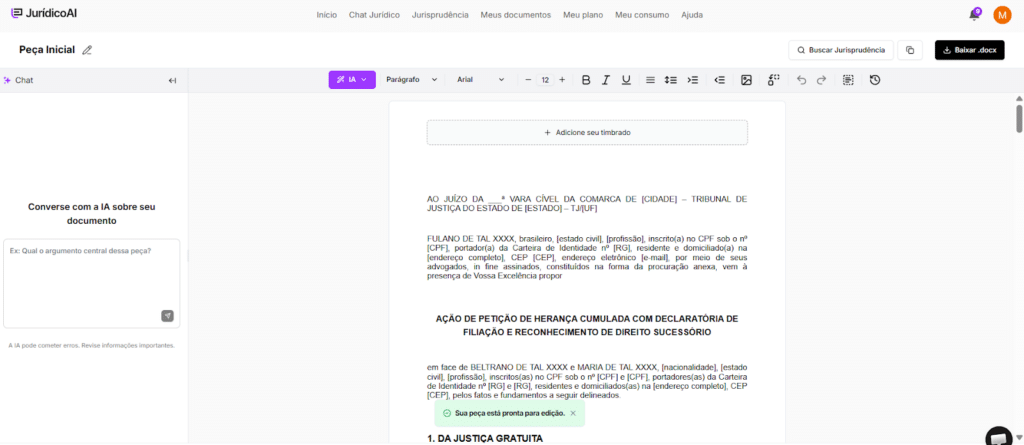Redo the last edit
Image resolution: width=1024 pixels, height=445 pixels.
coord(822,80)
